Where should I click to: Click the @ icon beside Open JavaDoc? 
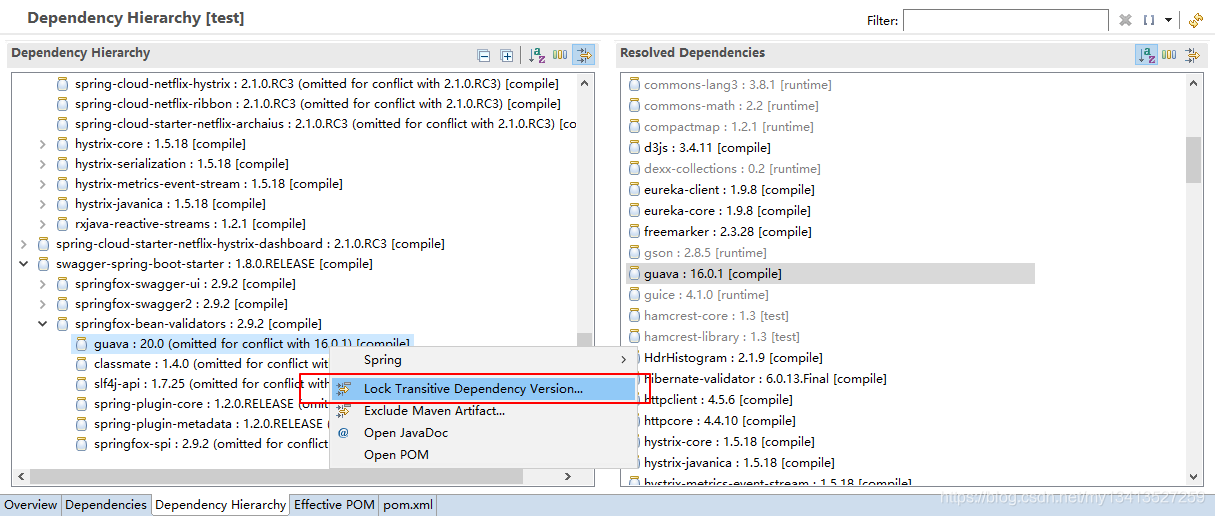coord(344,433)
